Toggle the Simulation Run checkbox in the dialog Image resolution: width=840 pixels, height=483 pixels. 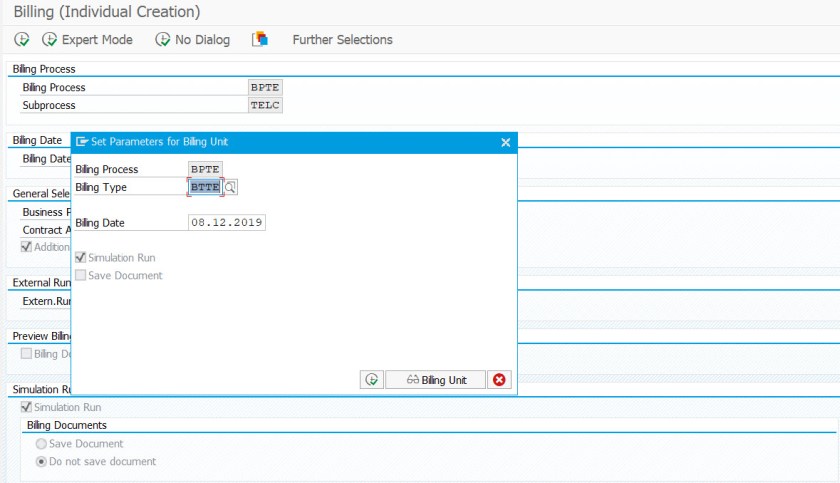(x=80, y=258)
